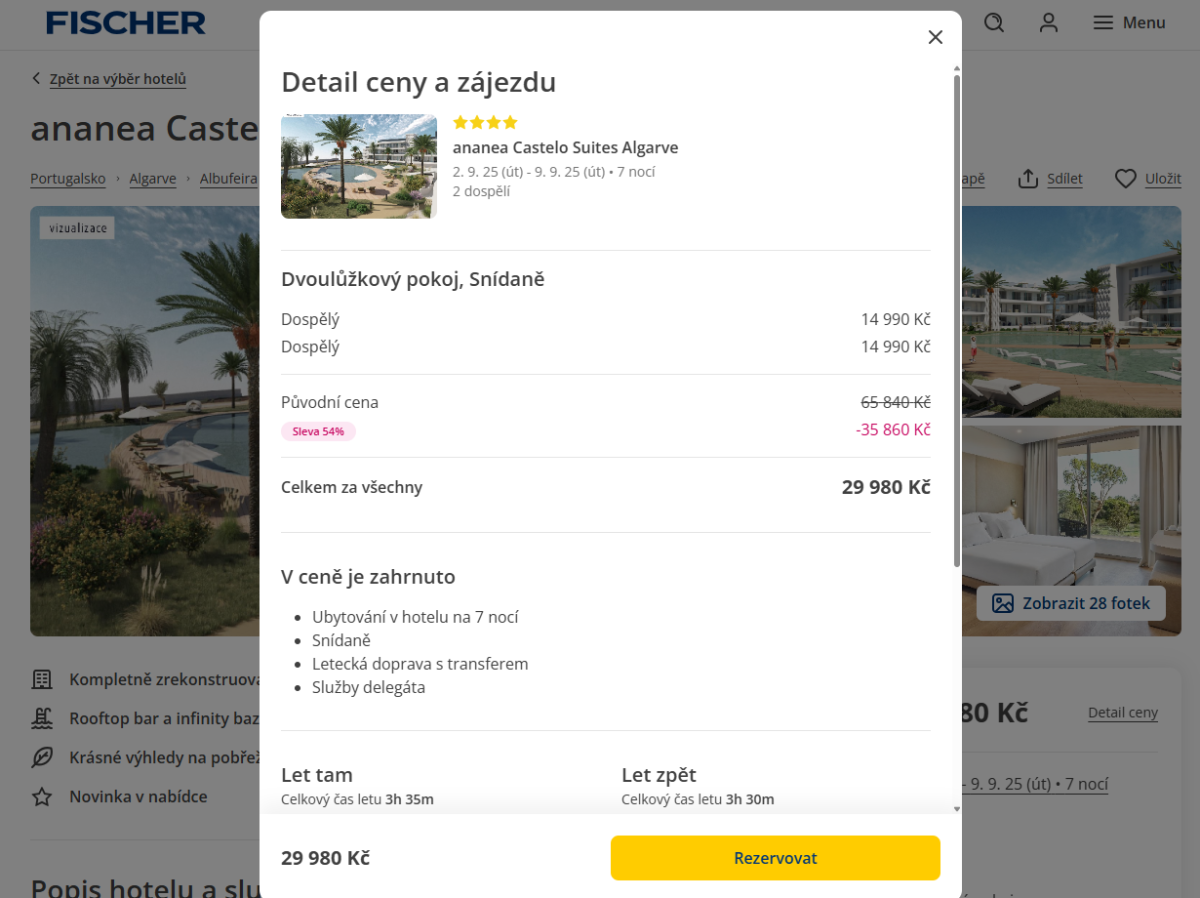The width and height of the screenshot is (1200, 898).
Task: Click the Sleva 54% badge
Action: 318,431
